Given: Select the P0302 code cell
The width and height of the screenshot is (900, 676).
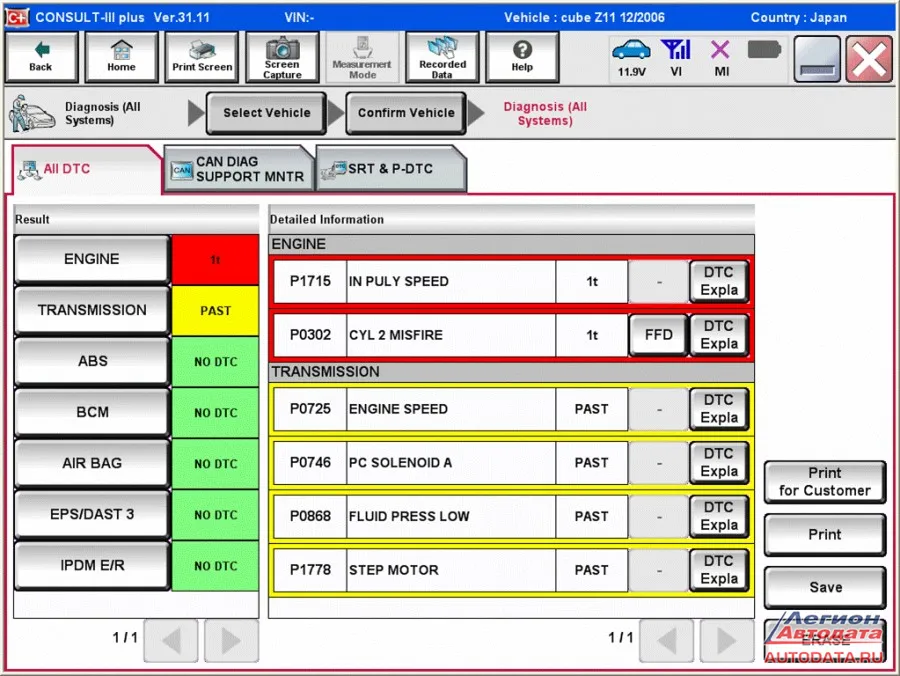Looking at the screenshot, I should [x=310, y=335].
